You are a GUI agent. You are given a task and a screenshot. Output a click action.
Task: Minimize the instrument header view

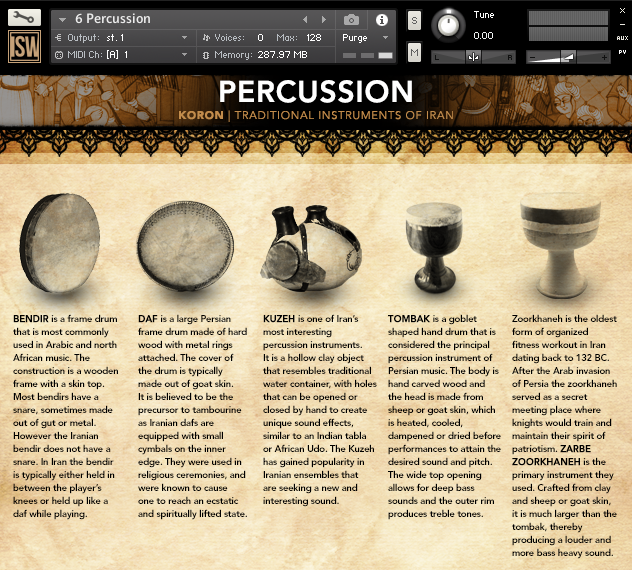tap(622, 25)
